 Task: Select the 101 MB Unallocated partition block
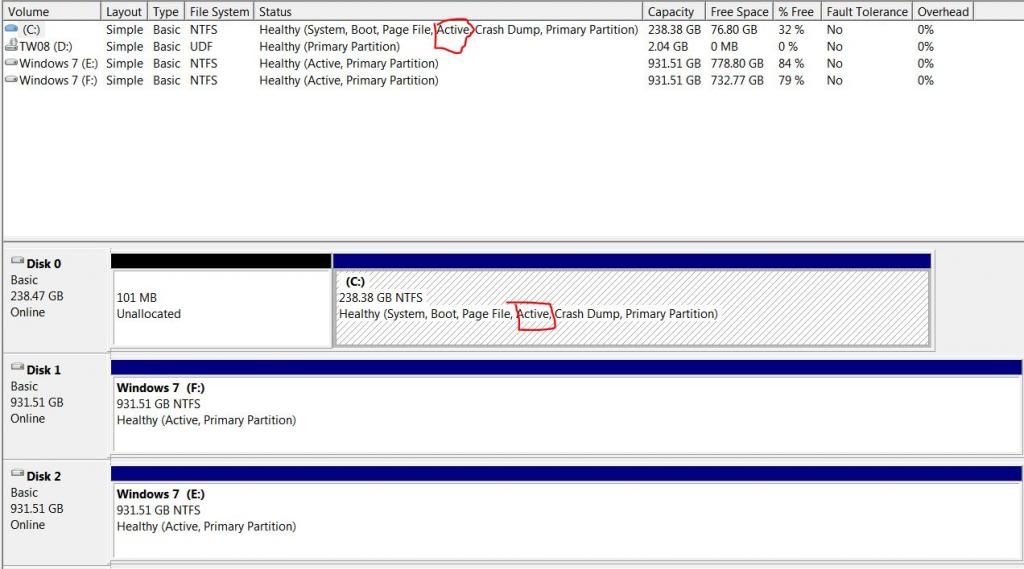[x=221, y=307]
